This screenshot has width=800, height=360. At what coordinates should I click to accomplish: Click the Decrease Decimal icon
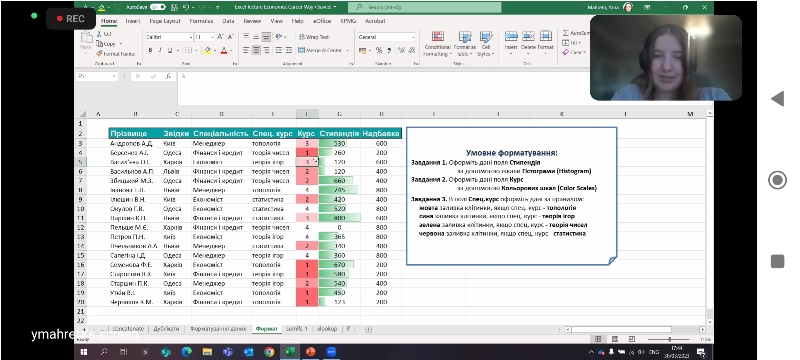pos(411,50)
